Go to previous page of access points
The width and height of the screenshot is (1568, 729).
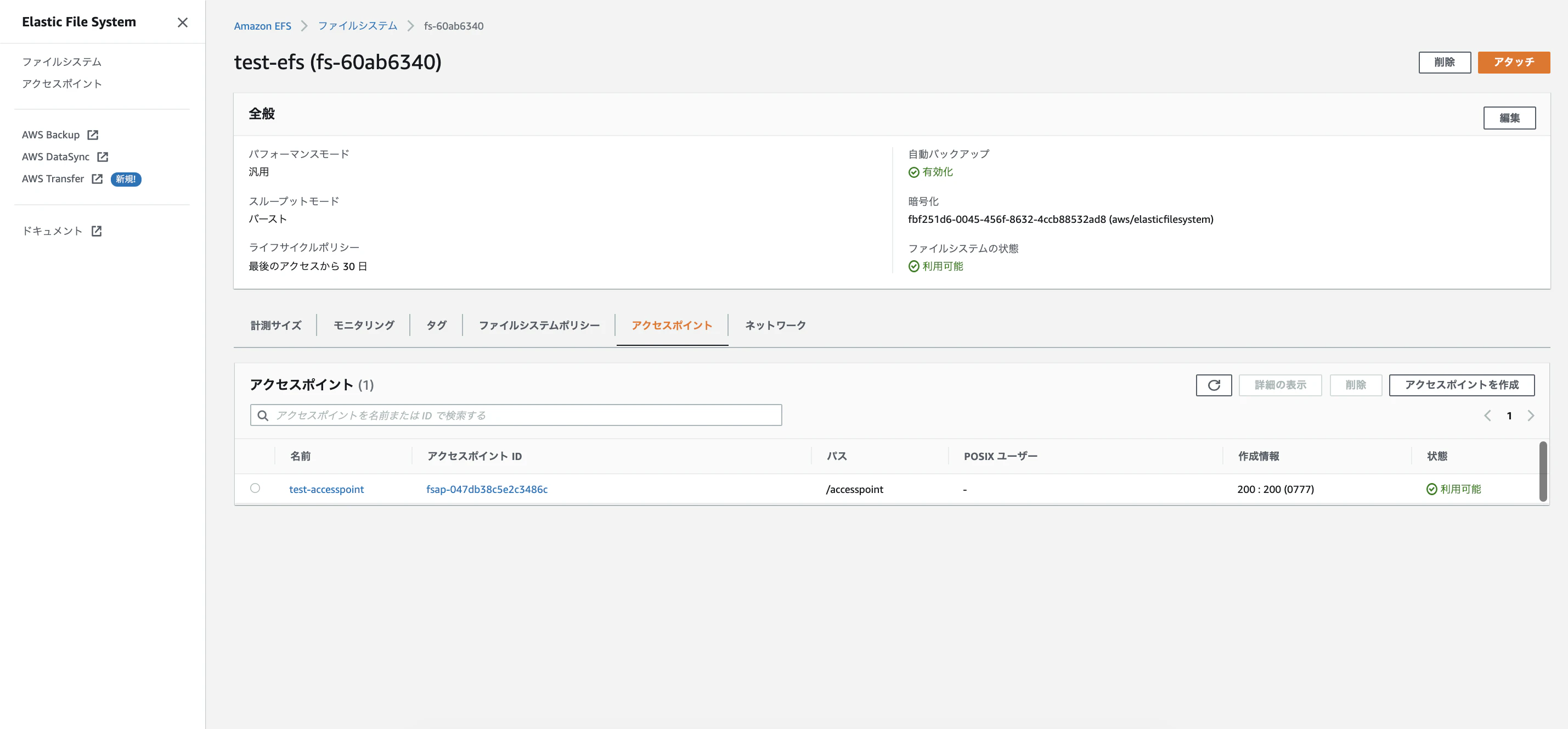coord(1487,416)
